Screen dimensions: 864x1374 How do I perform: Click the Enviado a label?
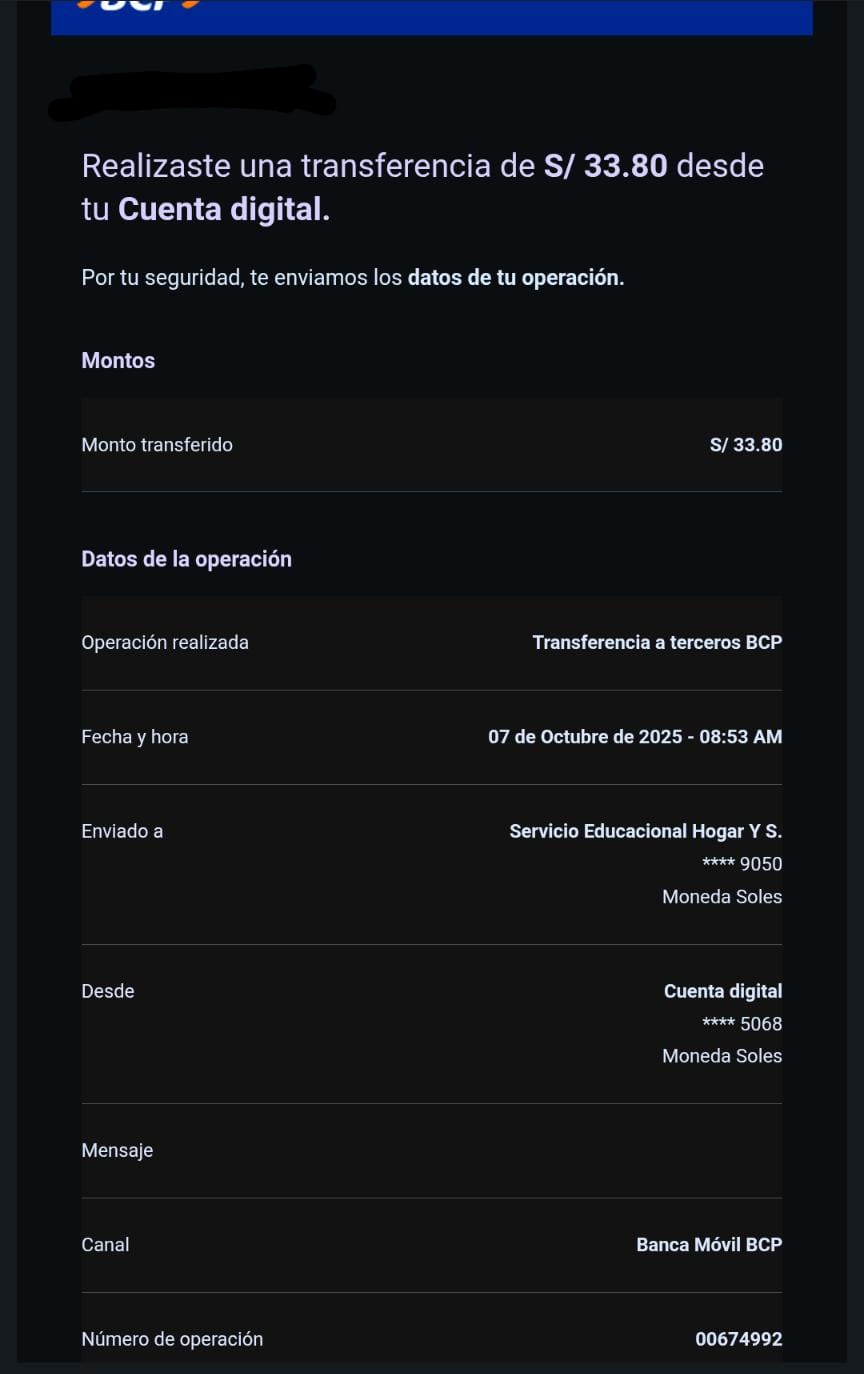[x=122, y=831]
